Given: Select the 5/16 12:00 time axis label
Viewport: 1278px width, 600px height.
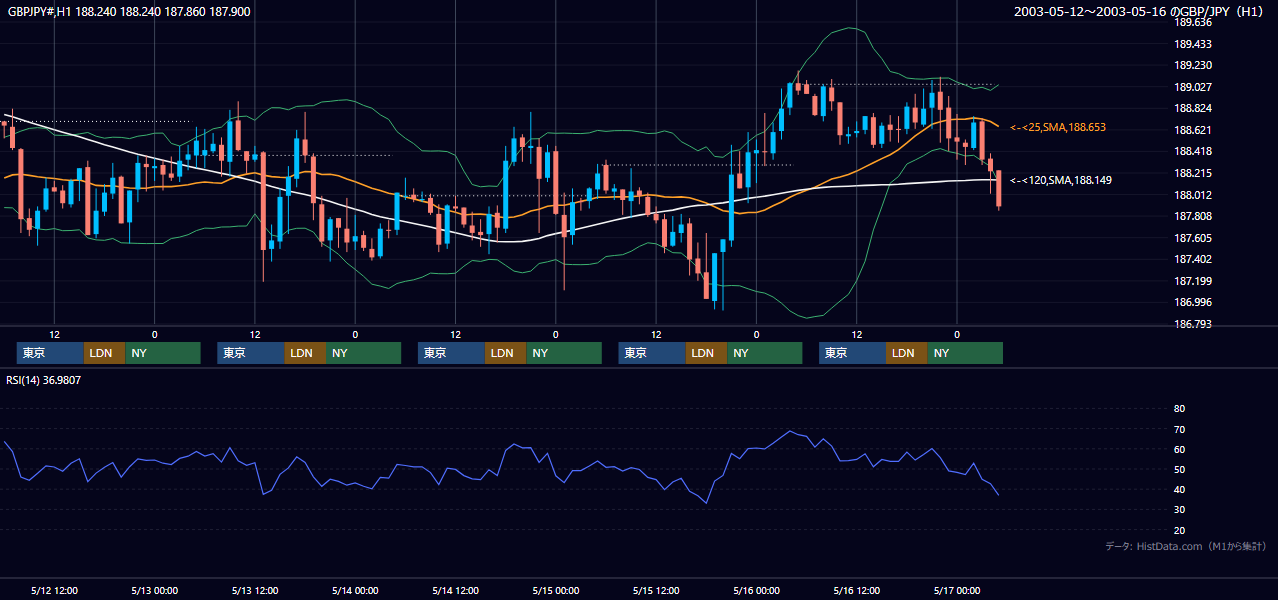Looking at the screenshot, I should point(856,590).
